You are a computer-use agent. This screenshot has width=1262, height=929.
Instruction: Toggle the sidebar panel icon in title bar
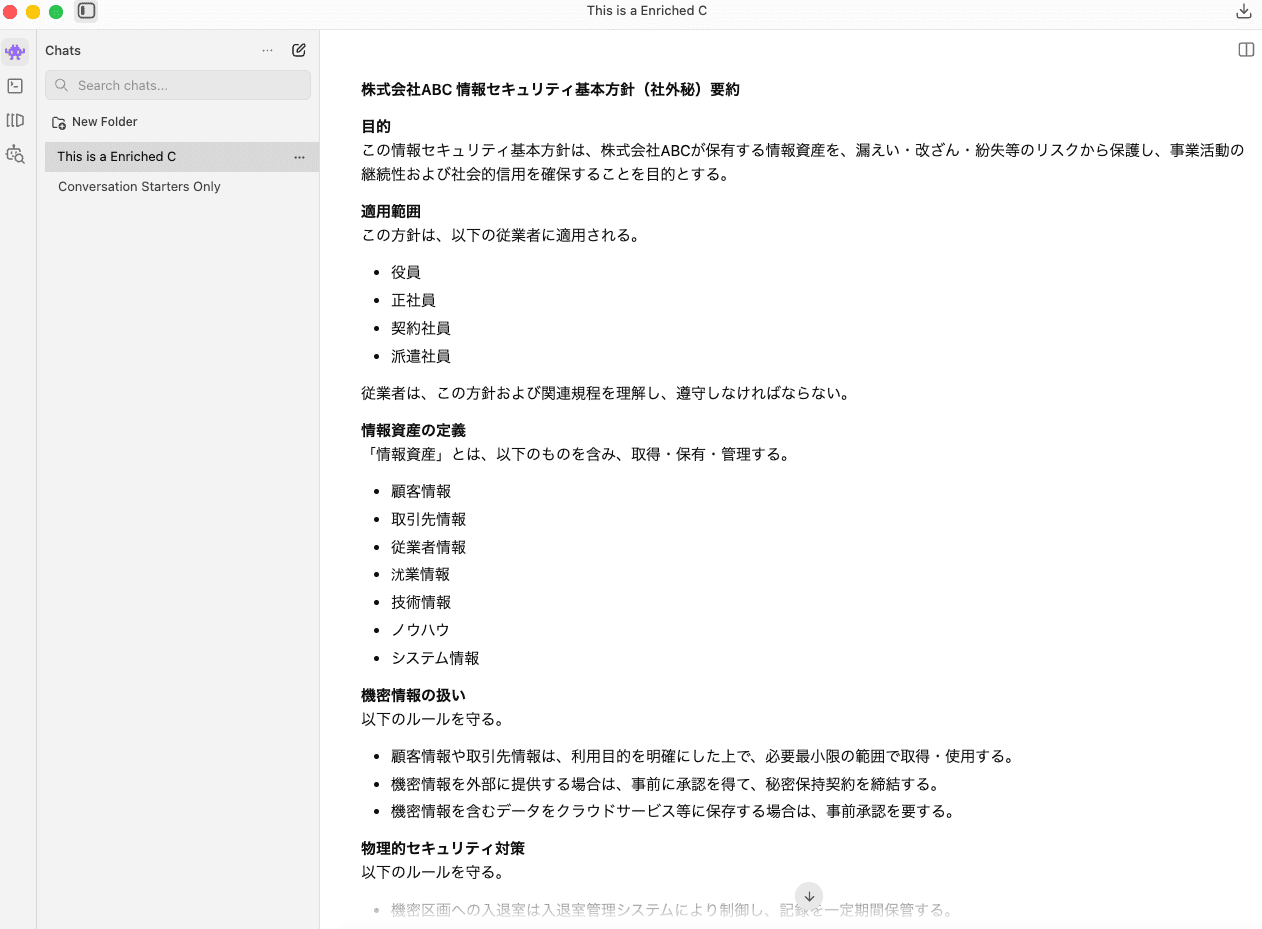pos(87,11)
